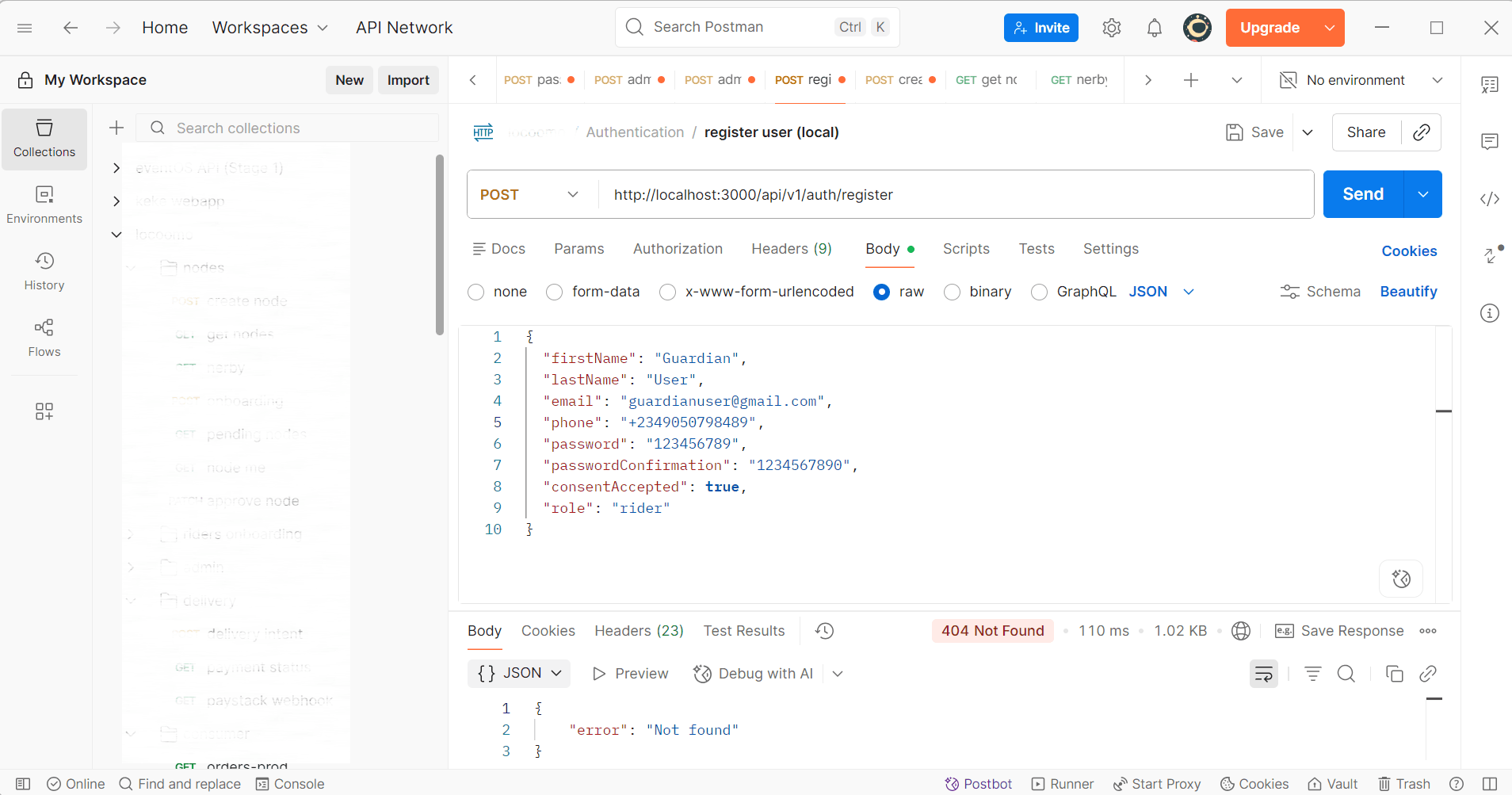Screen dimensions: 1512x795
Task: Open the configure workspace sidebar icon
Action: point(44,411)
